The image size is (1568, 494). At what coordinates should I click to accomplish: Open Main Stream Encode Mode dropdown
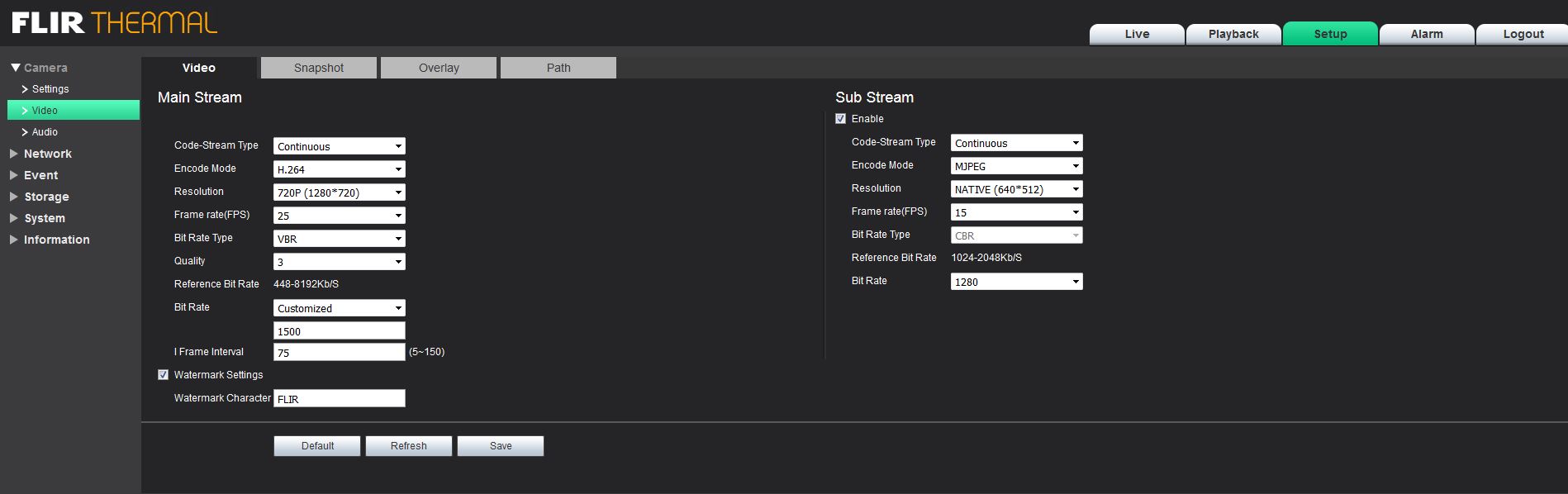click(339, 169)
